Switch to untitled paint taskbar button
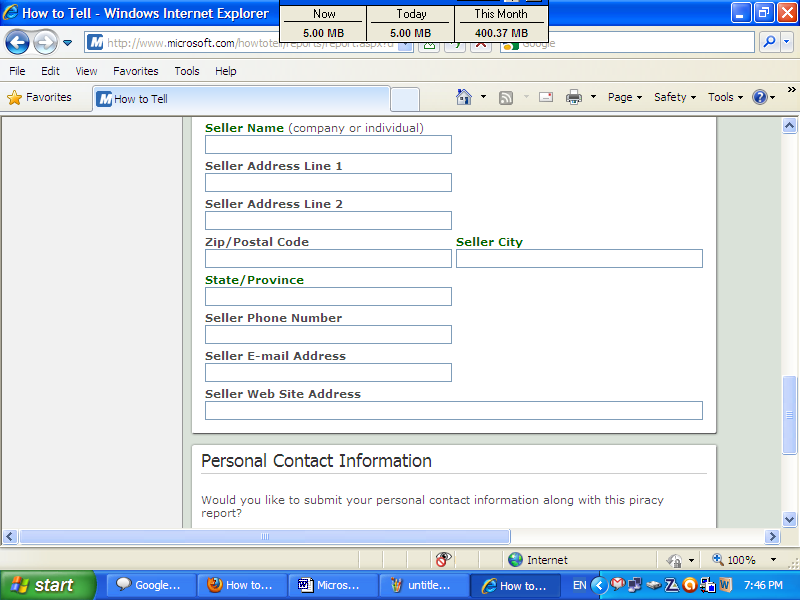Image resolution: width=800 pixels, height=600 pixels. (x=424, y=585)
